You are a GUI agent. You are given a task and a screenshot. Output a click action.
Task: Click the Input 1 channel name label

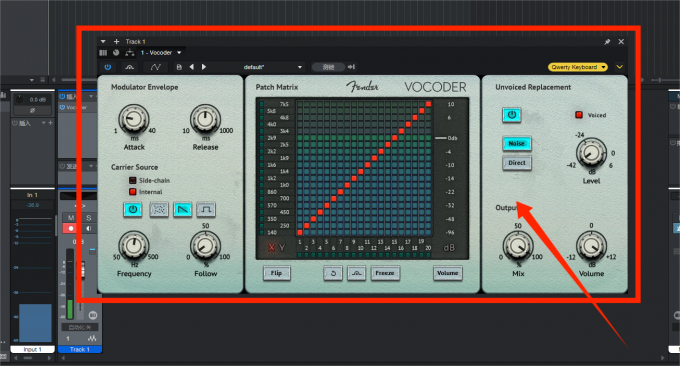point(33,349)
